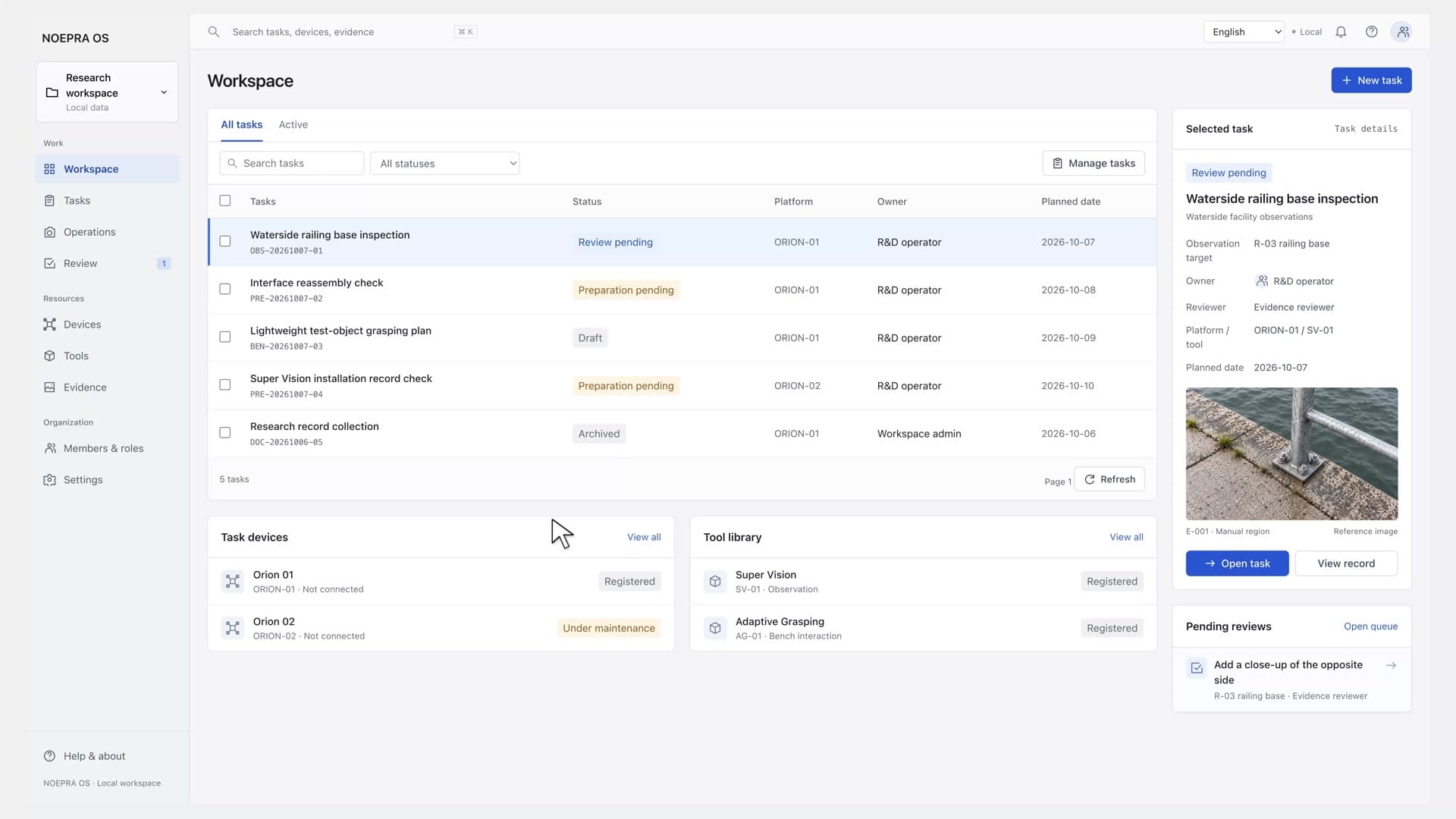This screenshot has height=819, width=1456.
Task: Open Tasks in the sidebar menu
Action: coord(107,201)
